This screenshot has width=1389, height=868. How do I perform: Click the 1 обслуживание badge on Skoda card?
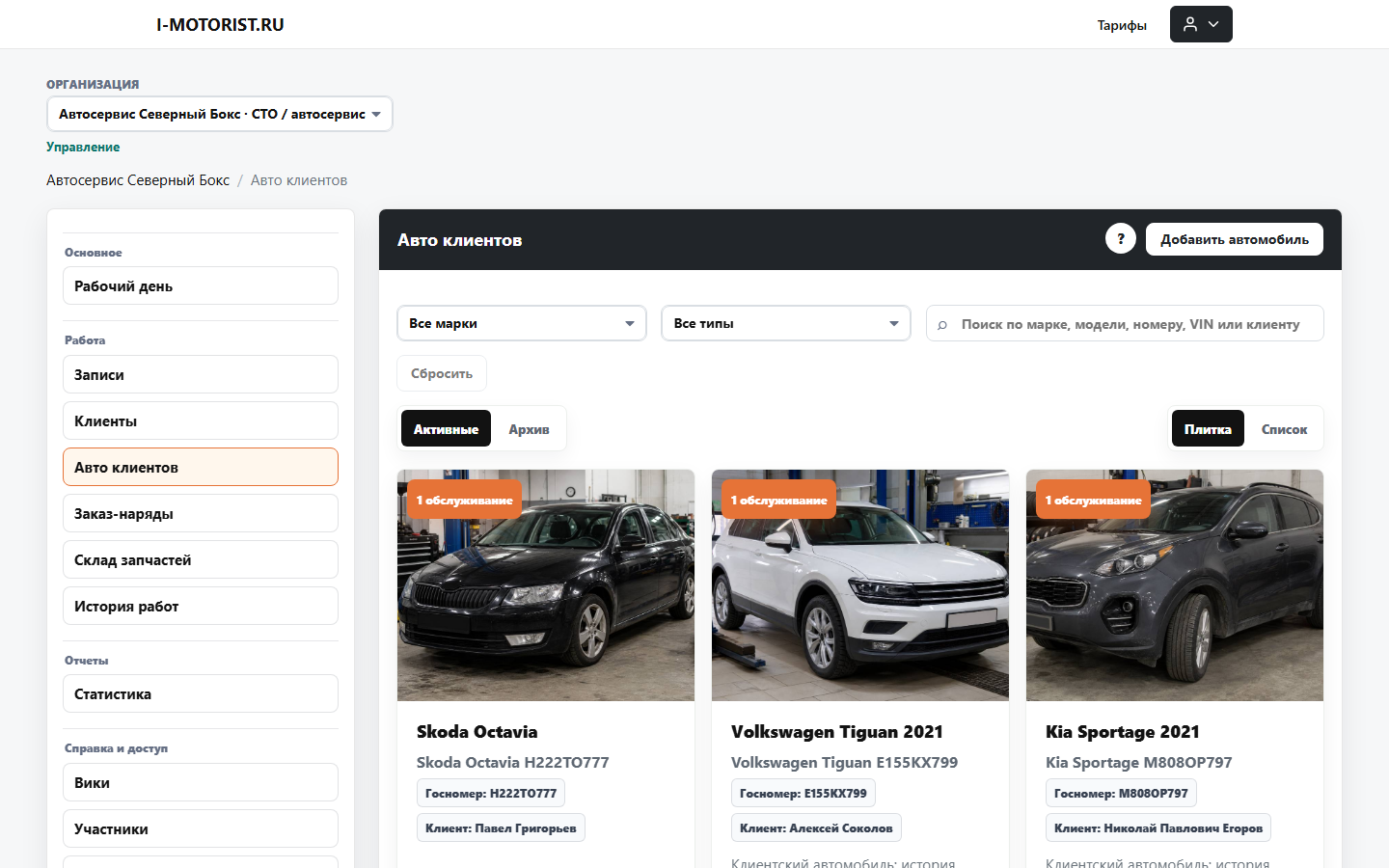click(x=465, y=501)
